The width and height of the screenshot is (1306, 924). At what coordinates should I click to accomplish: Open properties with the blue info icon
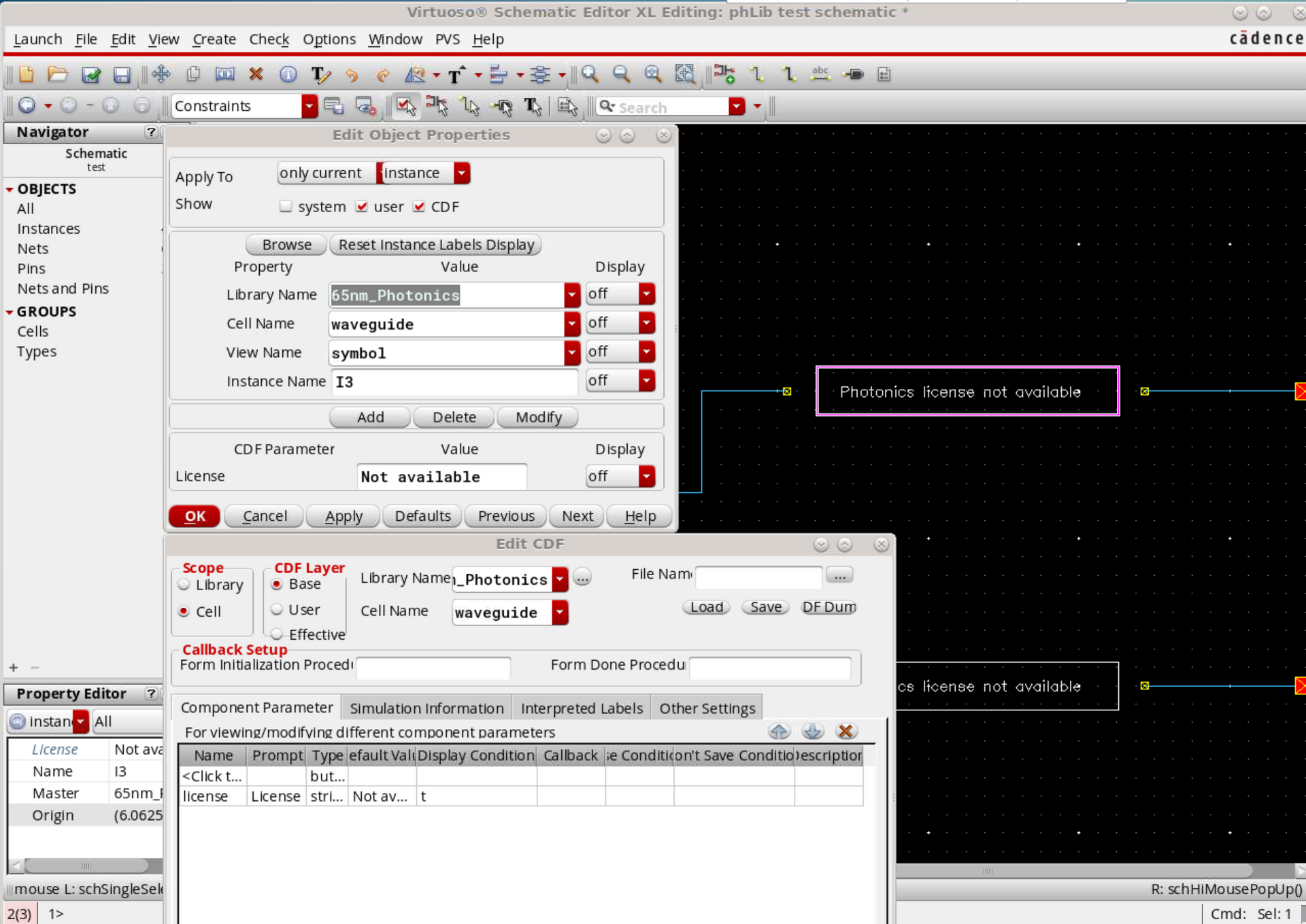(x=288, y=73)
